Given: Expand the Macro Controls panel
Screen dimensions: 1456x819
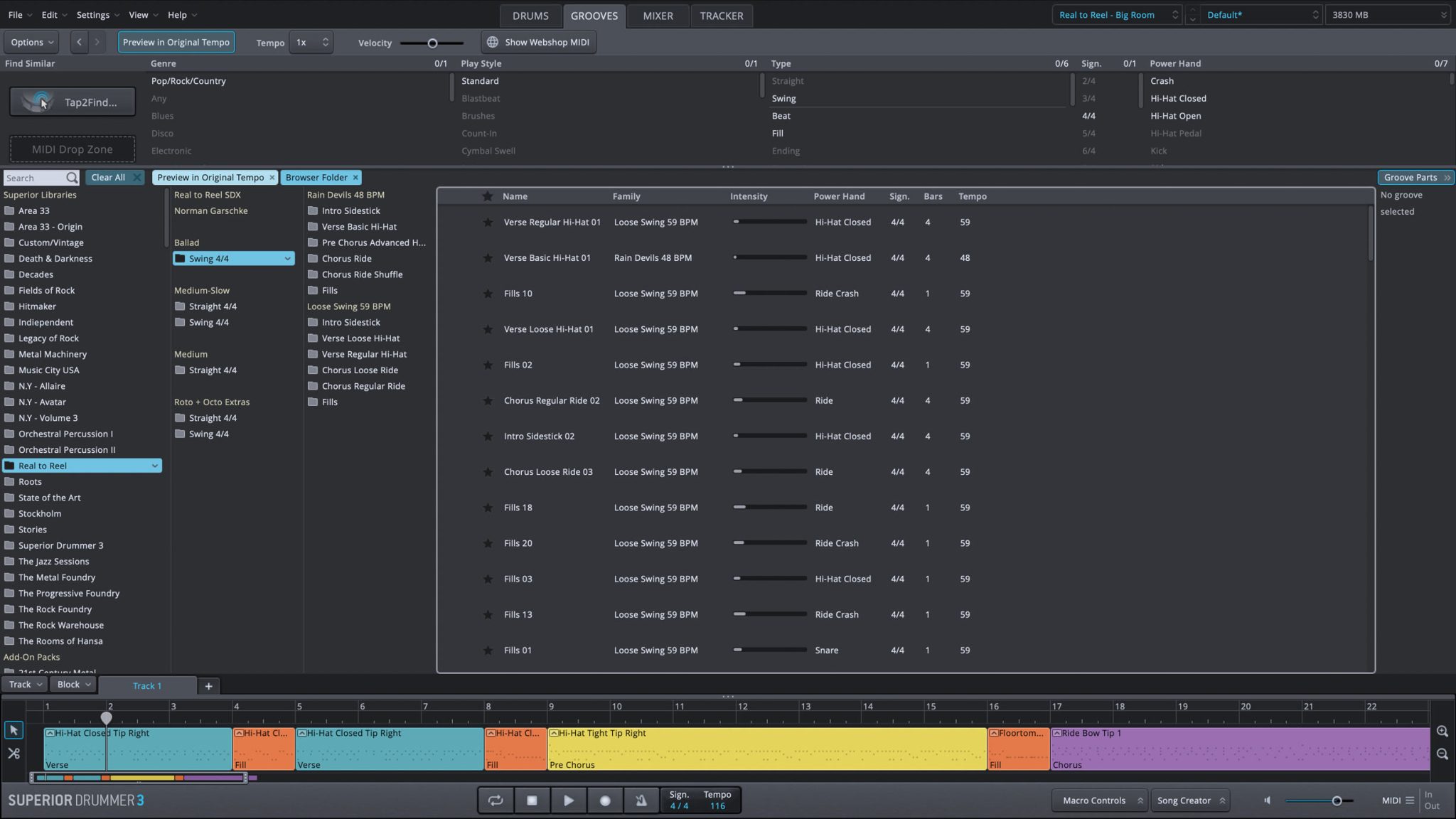Looking at the screenshot, I should (x=1100, y=801).
